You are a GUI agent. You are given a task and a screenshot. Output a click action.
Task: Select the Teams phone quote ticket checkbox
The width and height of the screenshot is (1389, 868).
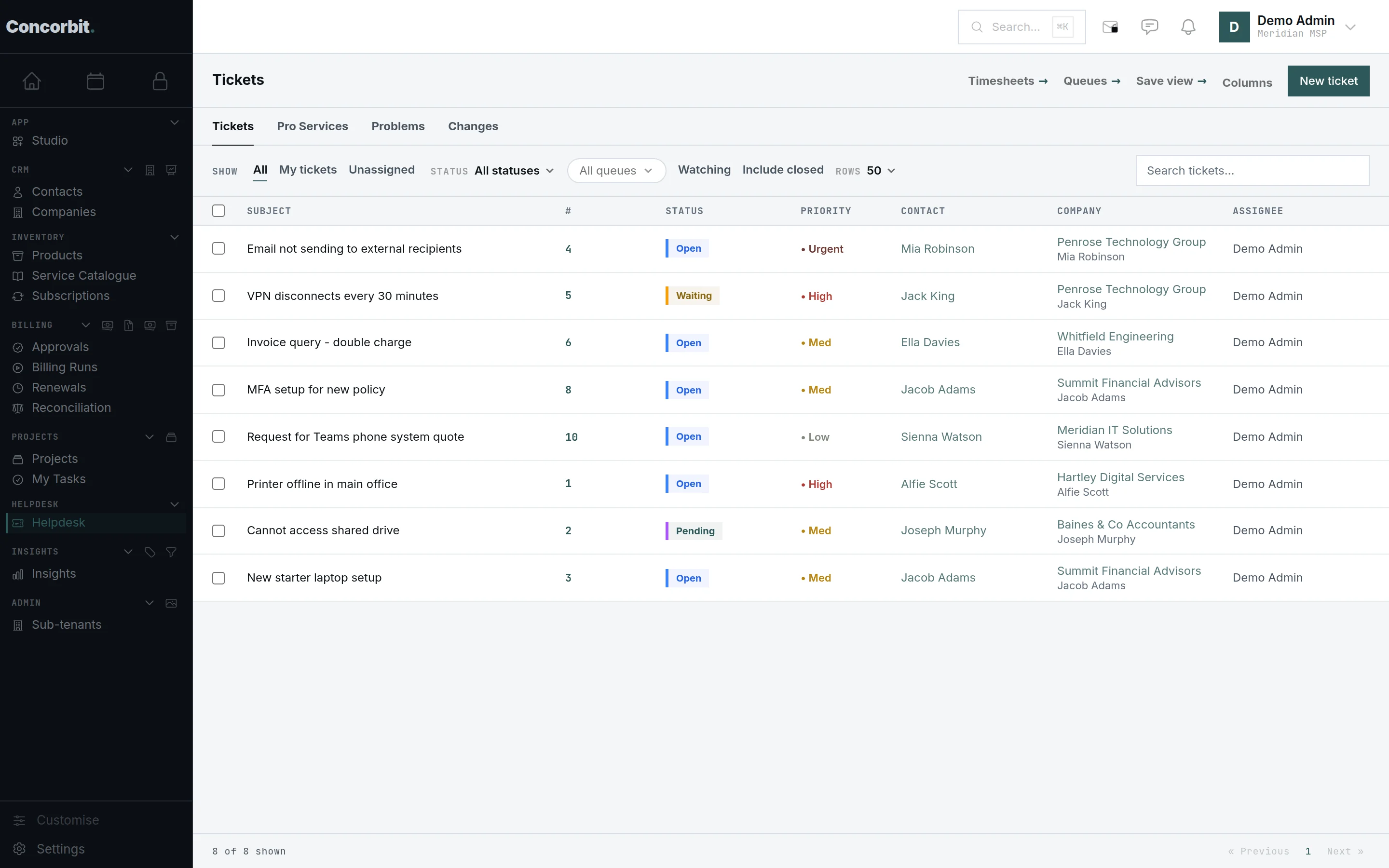tap(218, 437)
